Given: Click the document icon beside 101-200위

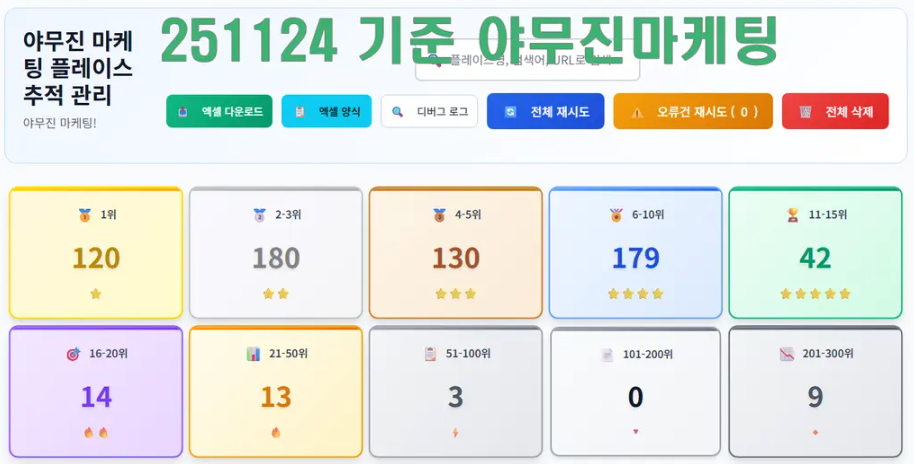Looking at the screenshot, I should pyautogui.click(x=606, y=355).
